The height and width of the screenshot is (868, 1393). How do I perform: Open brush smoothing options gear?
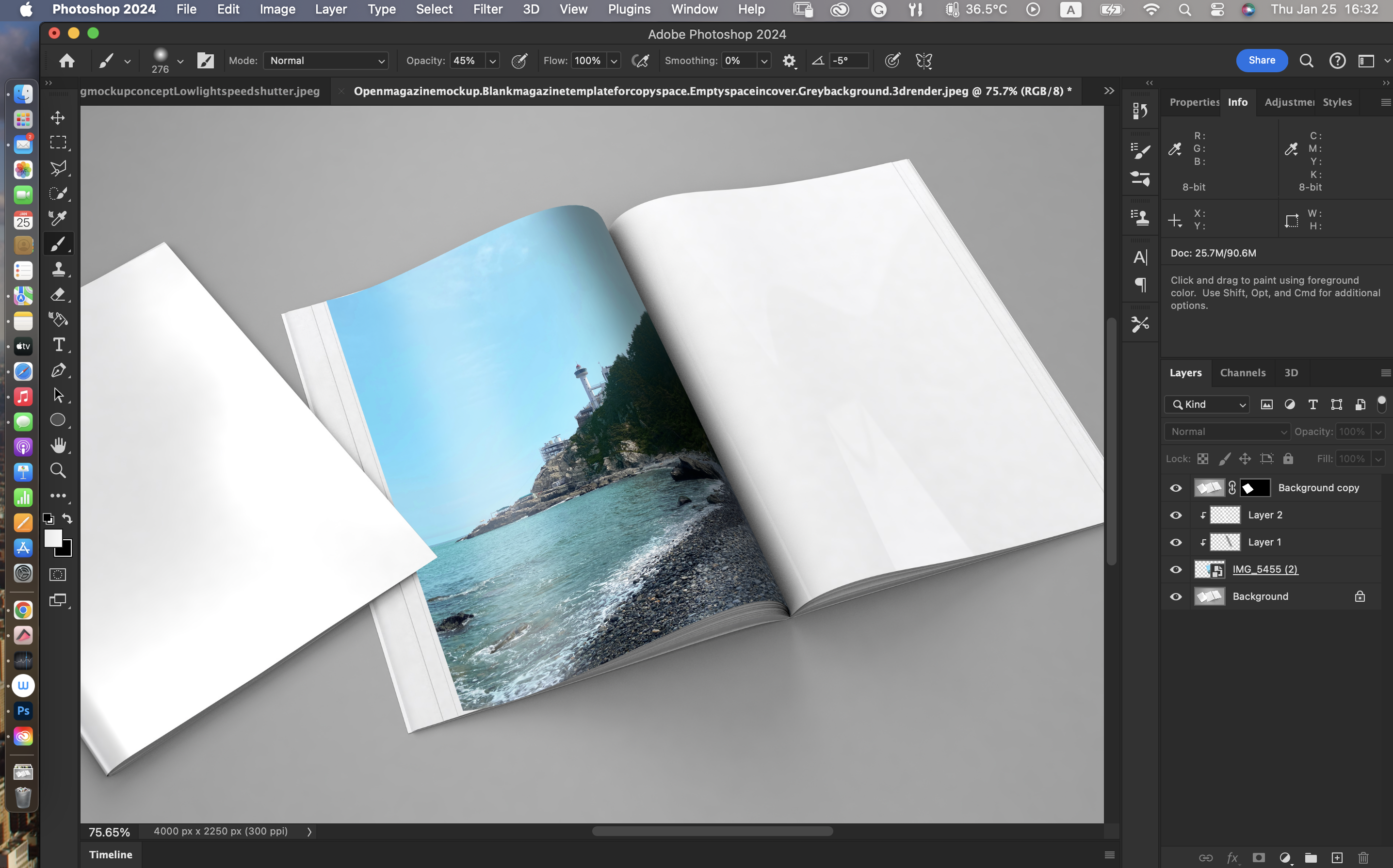click(789, 61)
